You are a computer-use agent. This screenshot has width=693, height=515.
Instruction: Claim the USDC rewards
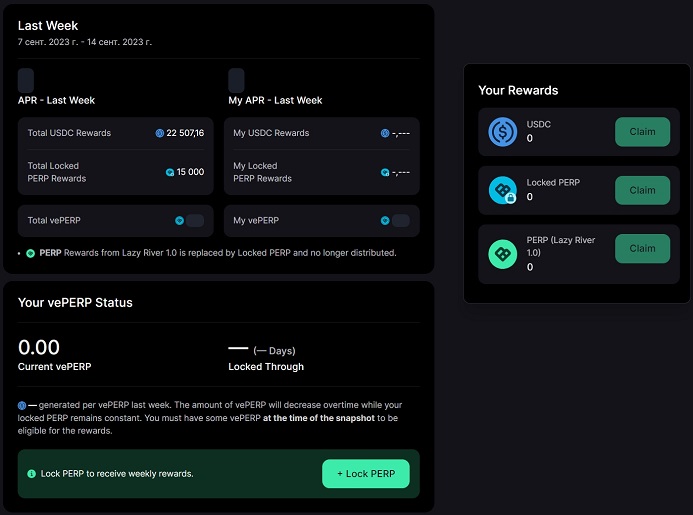(x=642, y=132)
